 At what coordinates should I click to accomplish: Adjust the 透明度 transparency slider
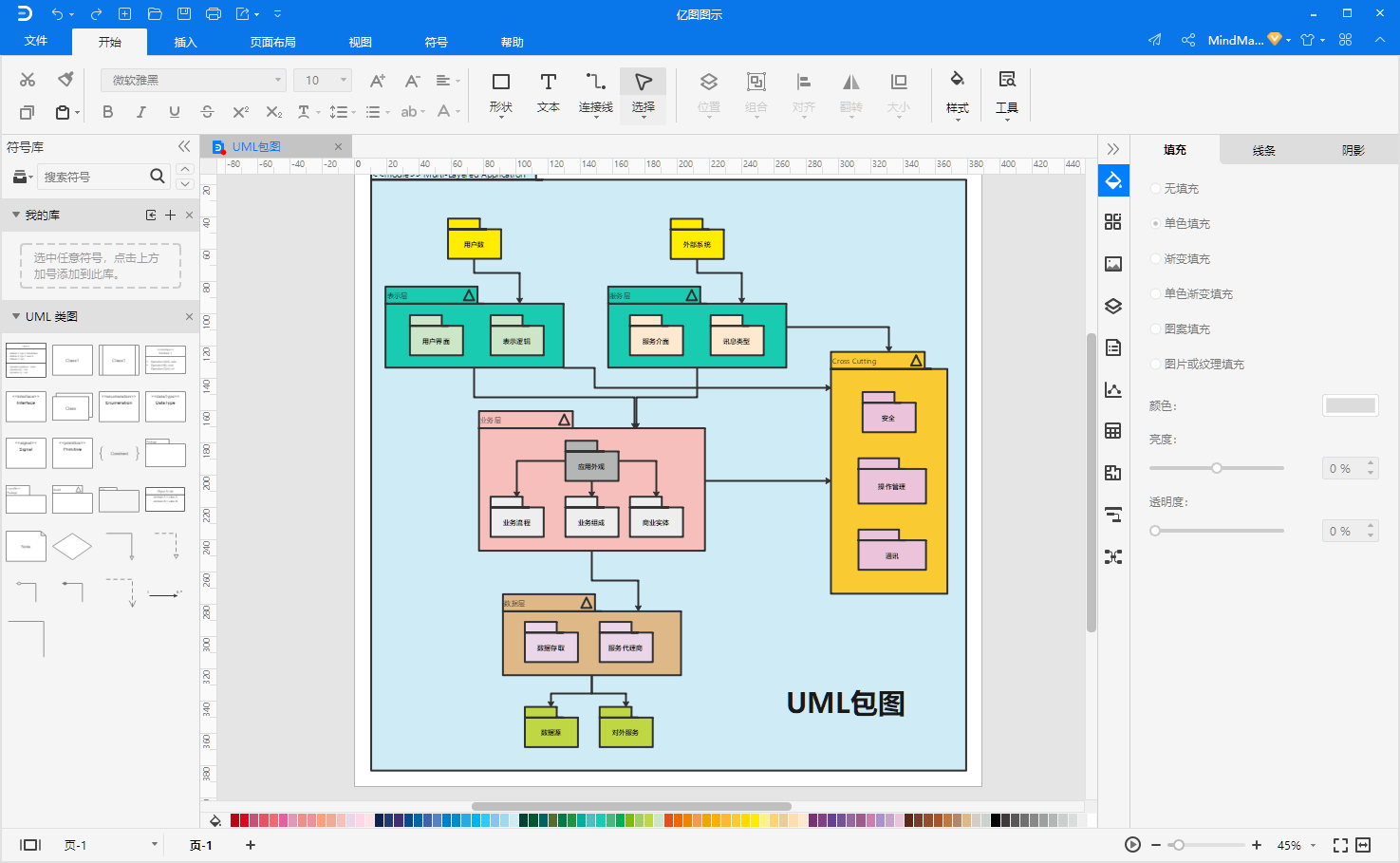(1217, 531)
